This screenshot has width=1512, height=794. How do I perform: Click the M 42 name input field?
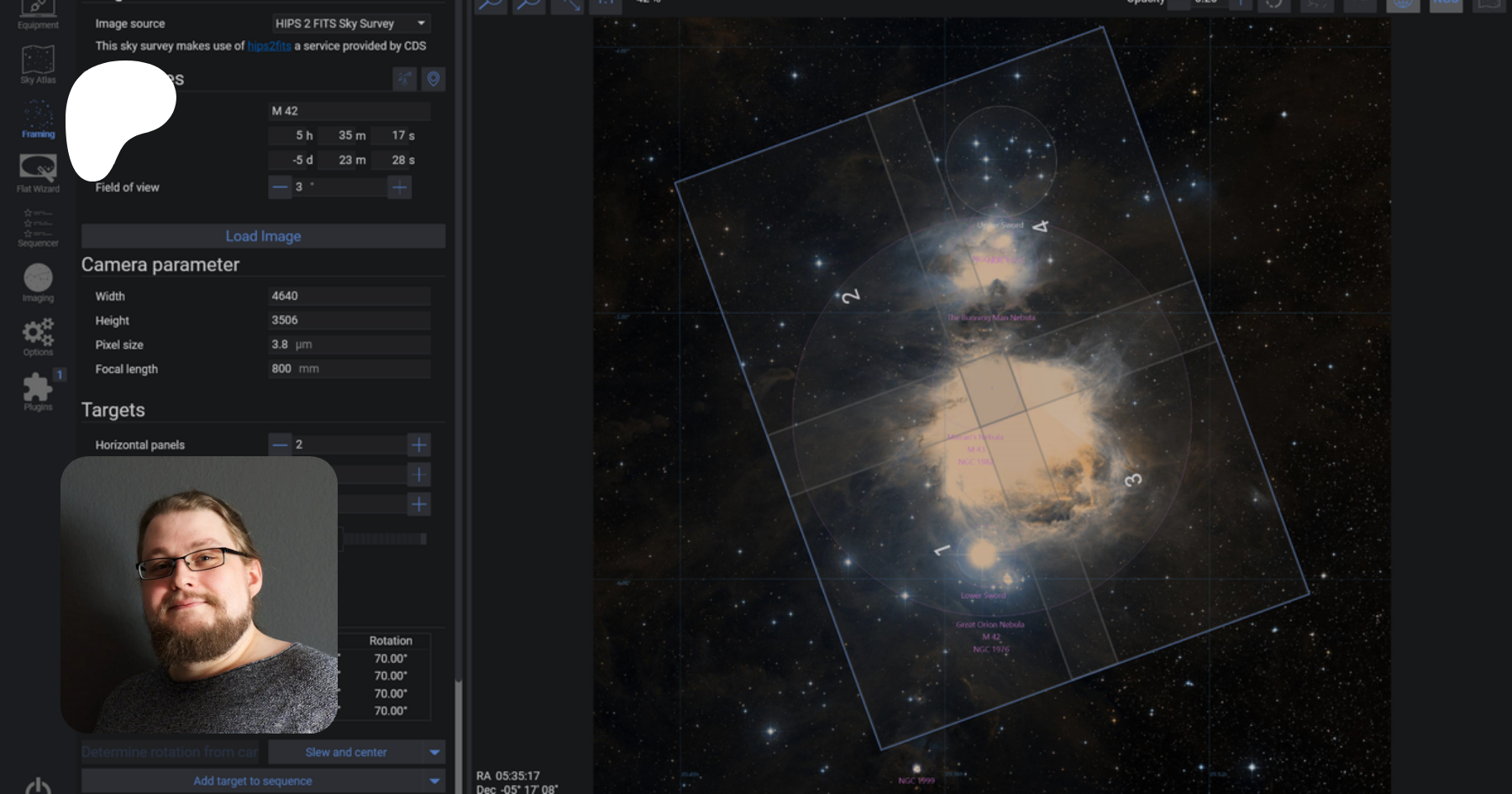tap(349, 111)
